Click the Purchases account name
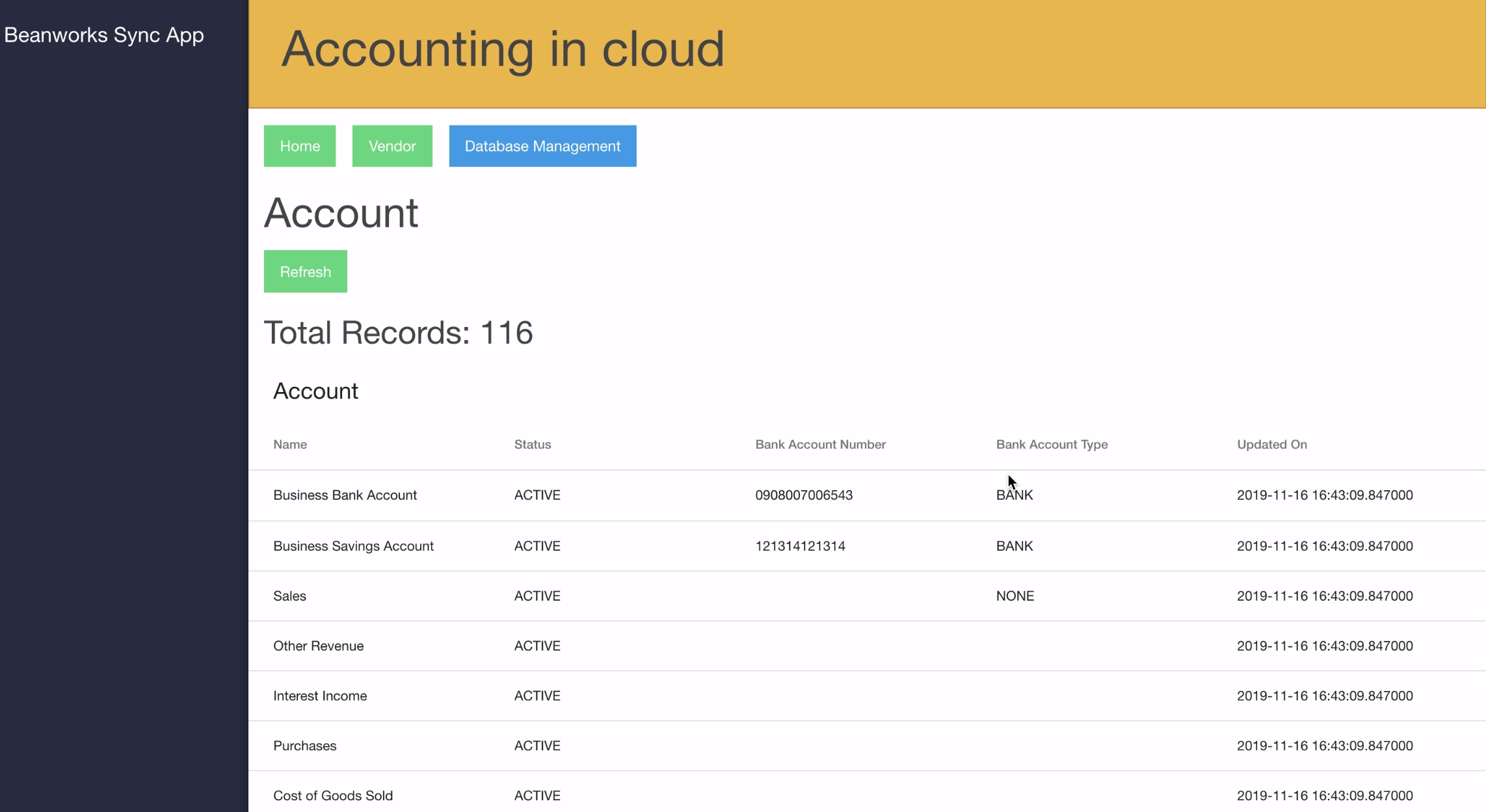1486x812 pixels. pyautogui.click(x=304, y=746)
